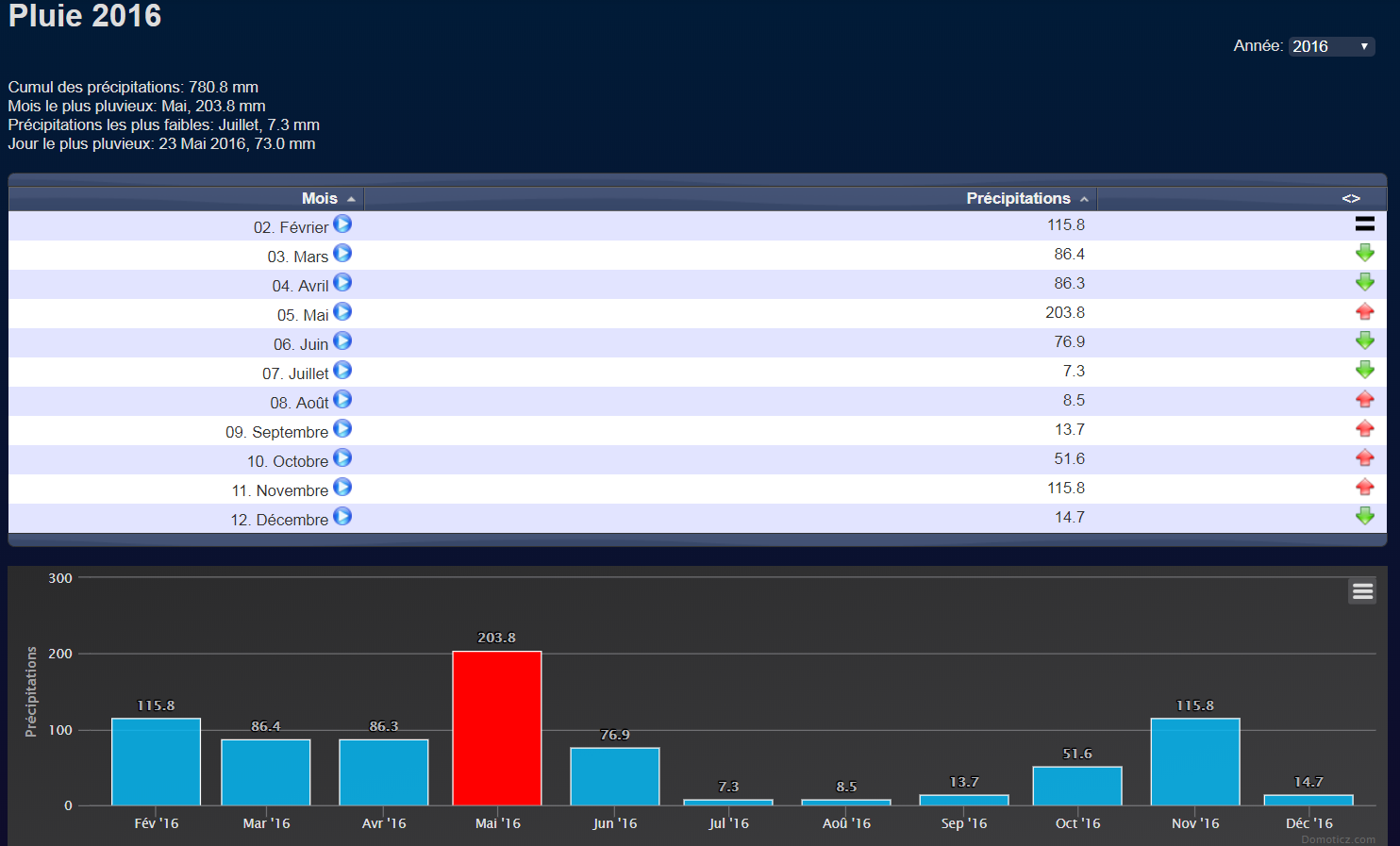The width and height of the screenshot is (1400, 846).
Task: Click the '10. Octobre' month label
Action: 288,461
